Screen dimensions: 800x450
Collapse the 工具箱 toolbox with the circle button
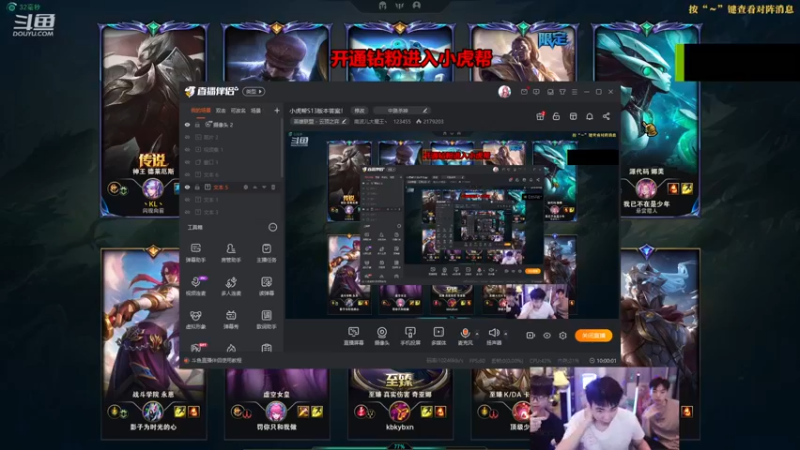point(272,227)
